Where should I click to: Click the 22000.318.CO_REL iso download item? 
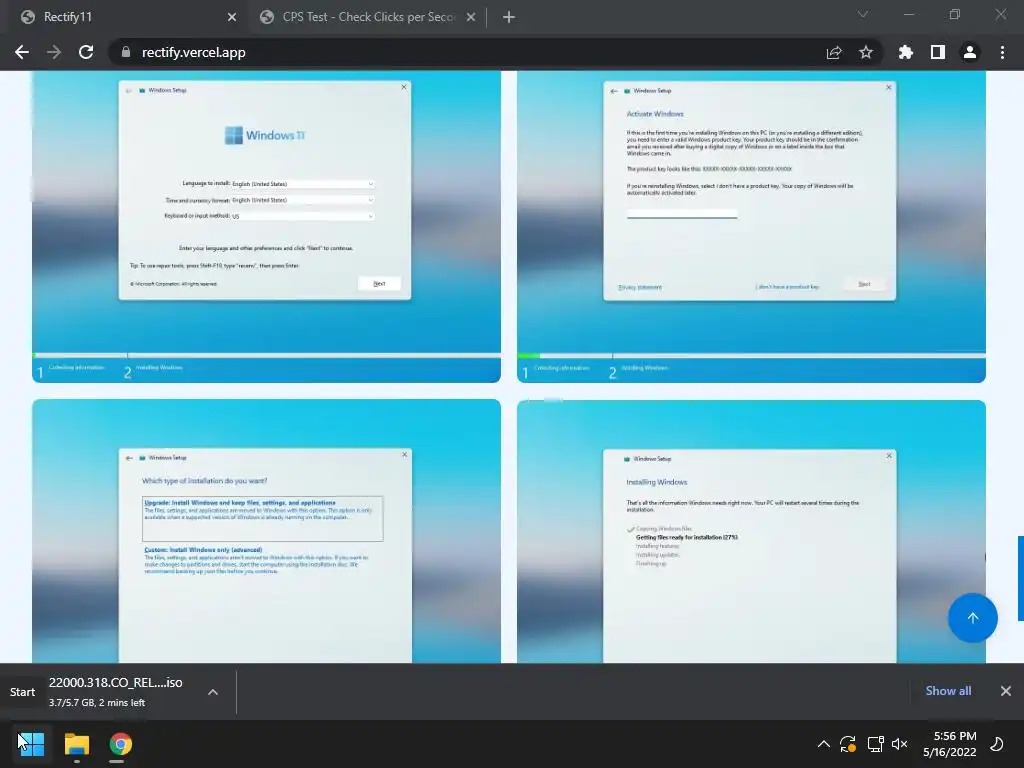116,692
